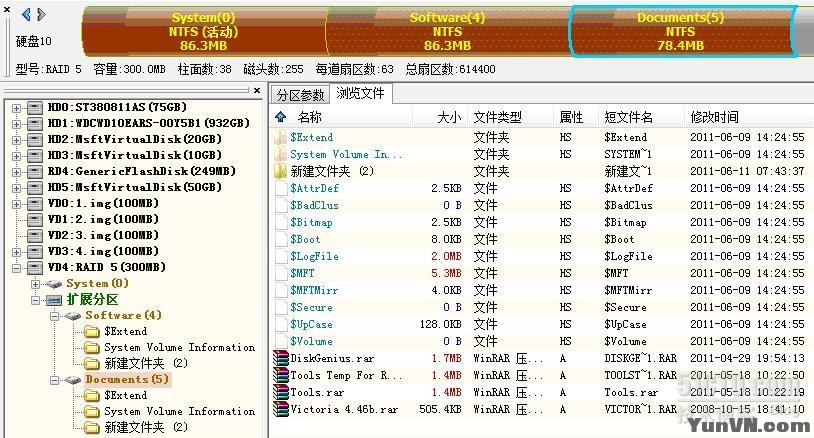Select the System(0) partition bar
This screenshot has width=814, height=438.
tap(204, 31)
